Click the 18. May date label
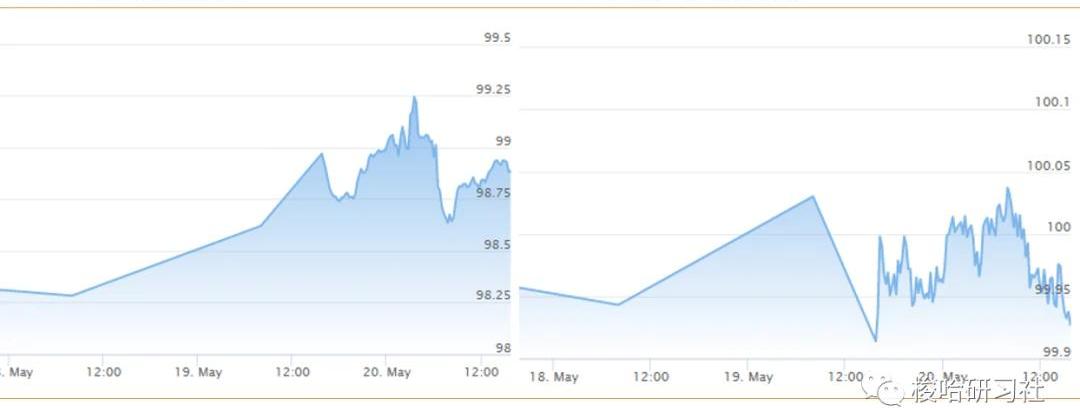This screenshot has height=408, width=1080. tap(553, 377)
